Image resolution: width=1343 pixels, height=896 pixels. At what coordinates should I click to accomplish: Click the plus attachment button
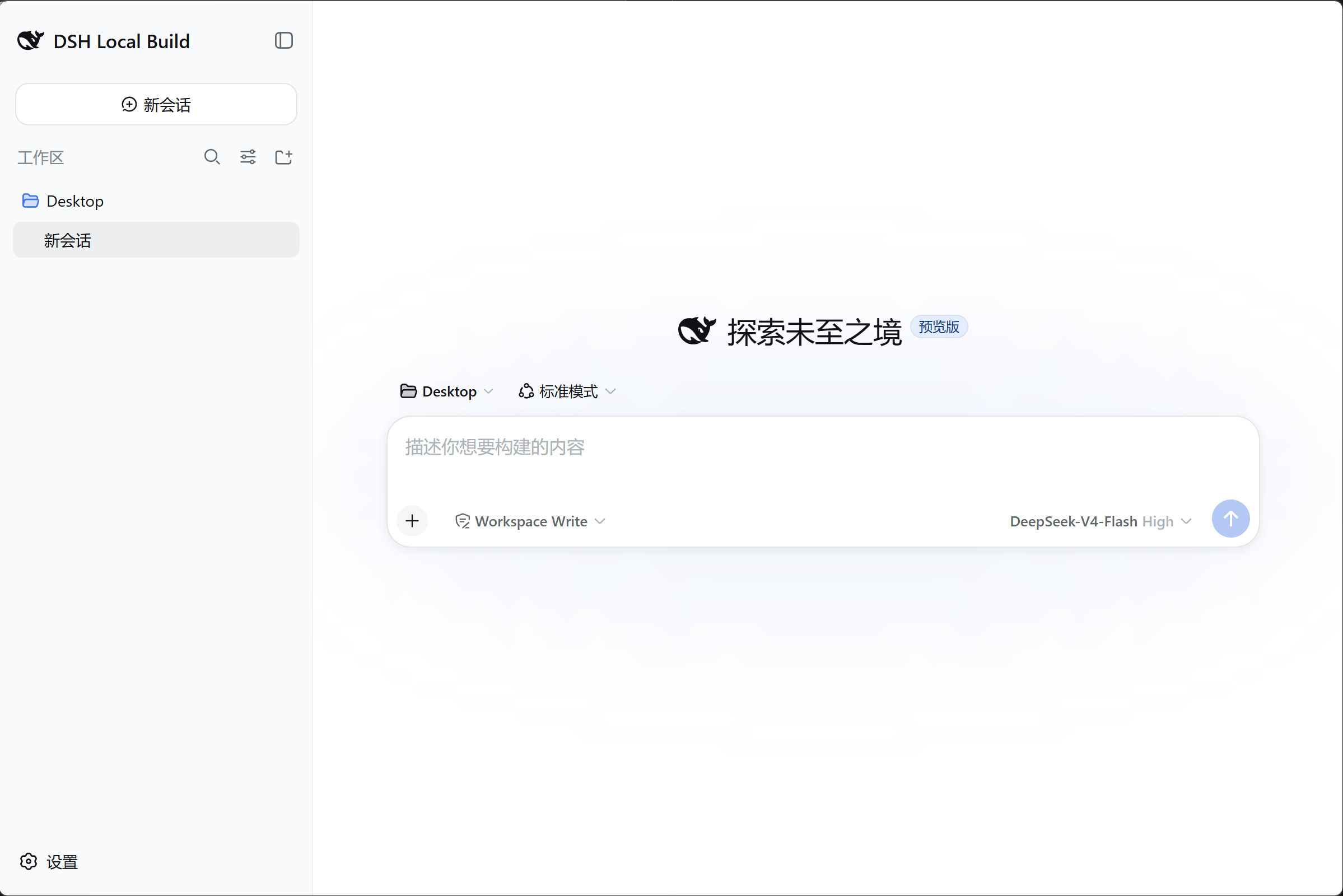click(412, 521)
